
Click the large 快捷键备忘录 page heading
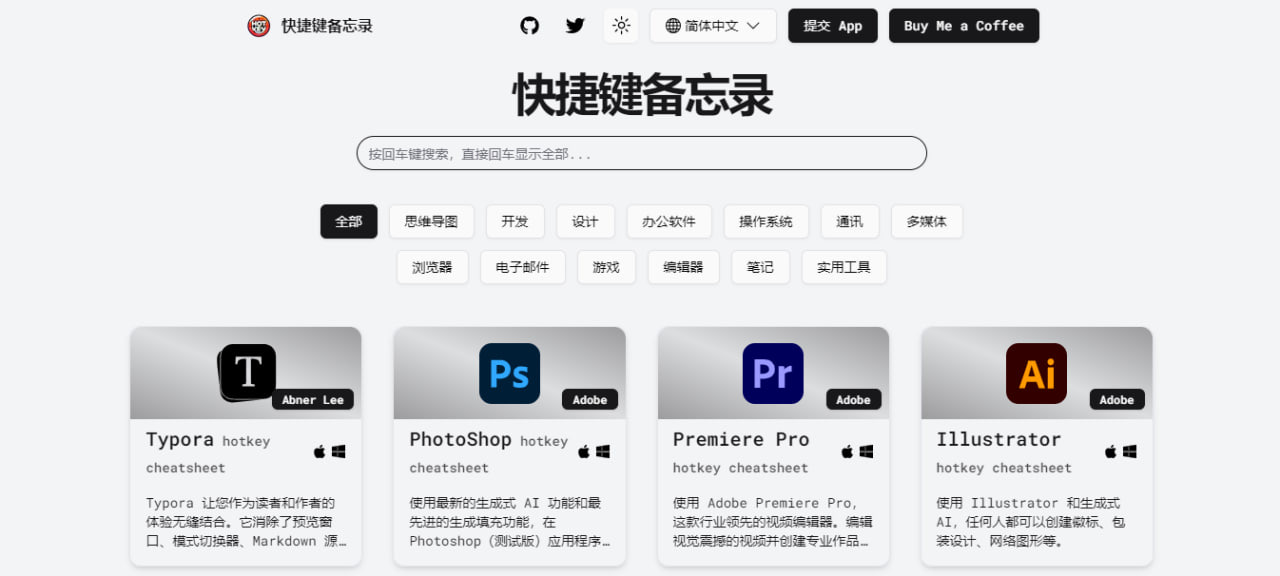point(642,97)
